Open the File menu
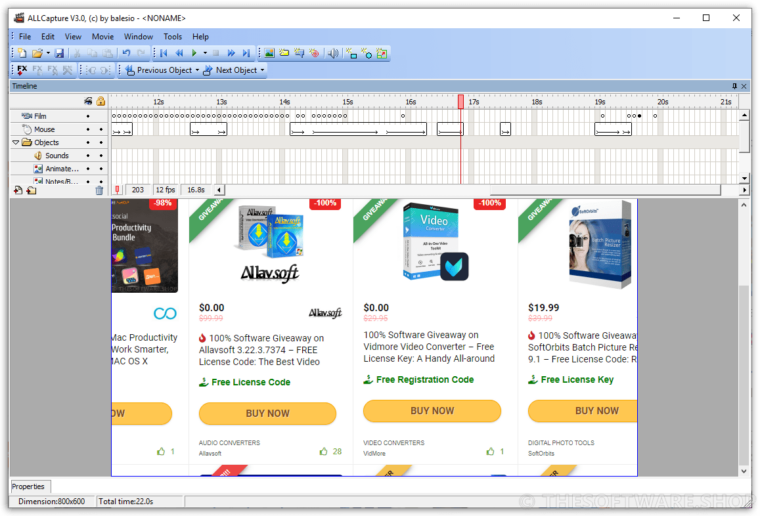Screen dimensions: 760x516 tap(25, 36)
